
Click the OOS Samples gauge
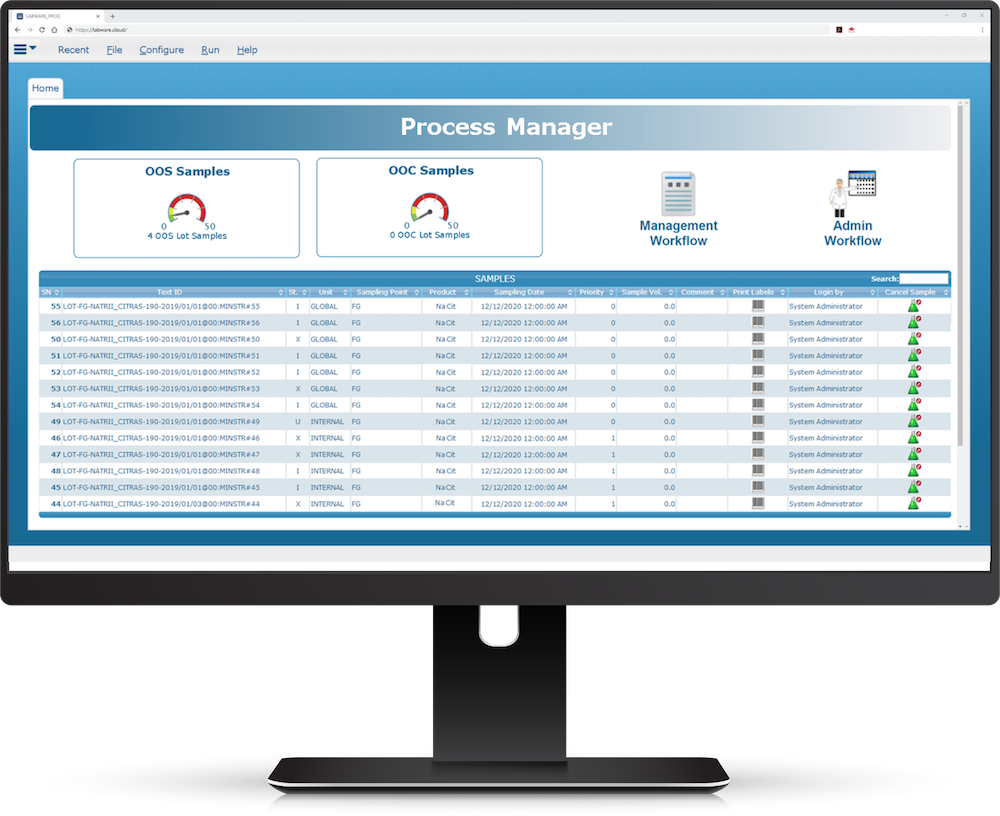[185, 209]
